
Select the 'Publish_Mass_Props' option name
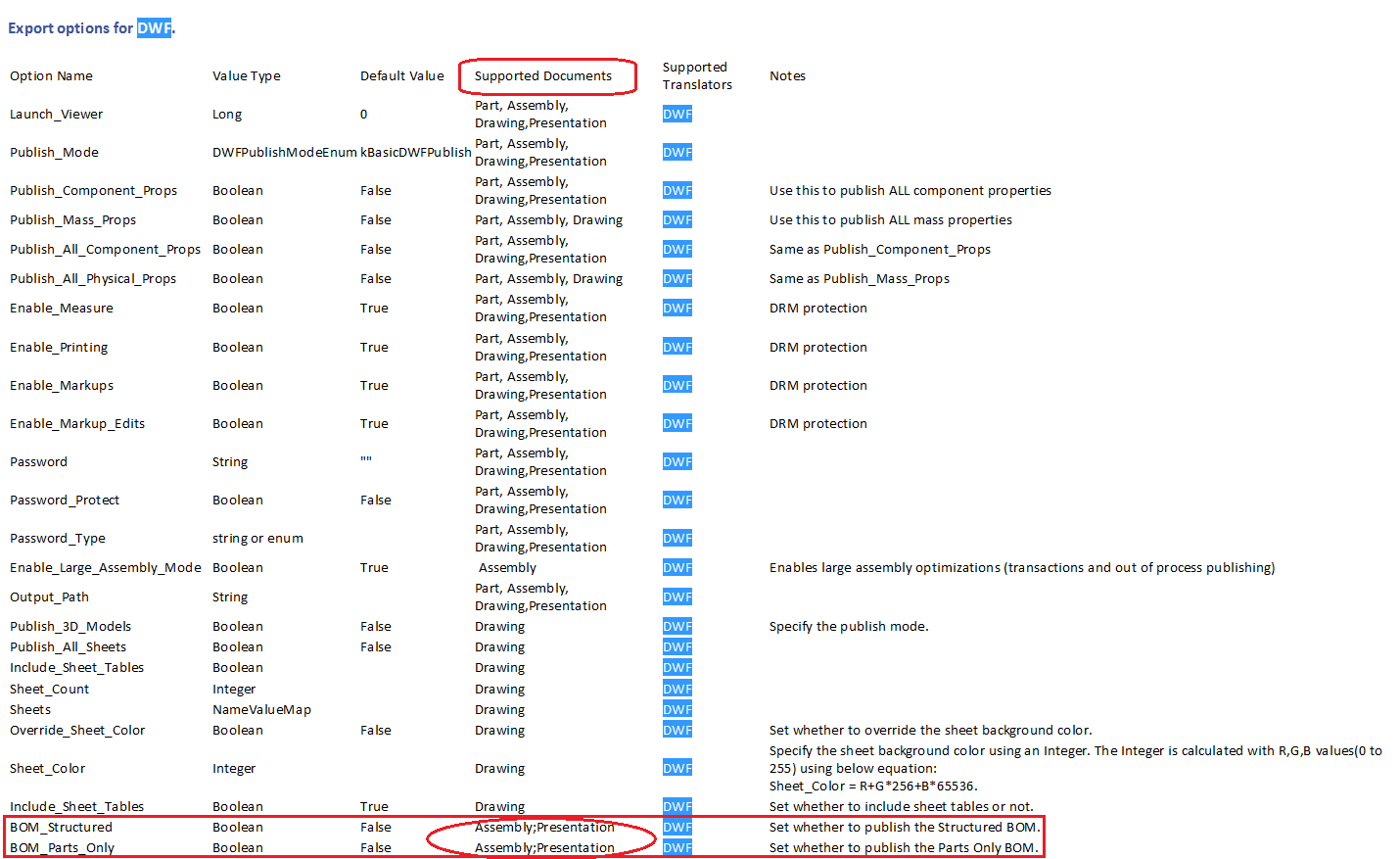[72, 220]
